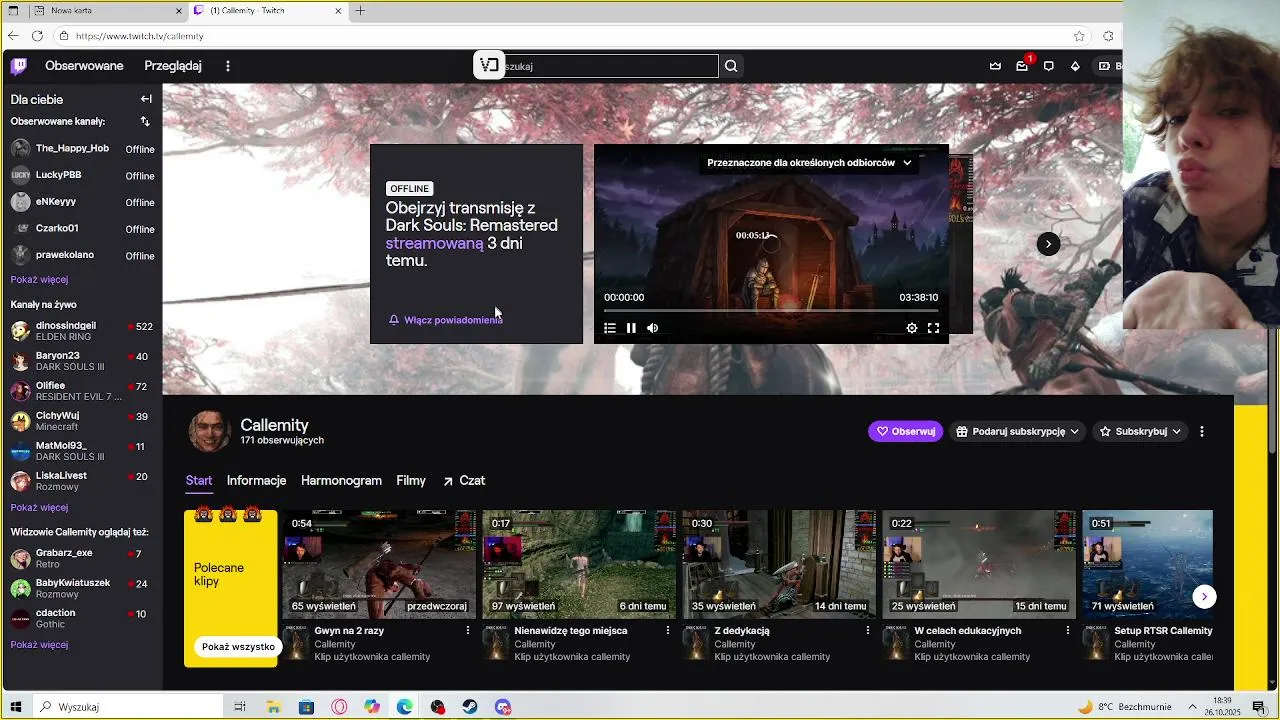Open the 'streamowaną' link text

[x=434, y=243]
